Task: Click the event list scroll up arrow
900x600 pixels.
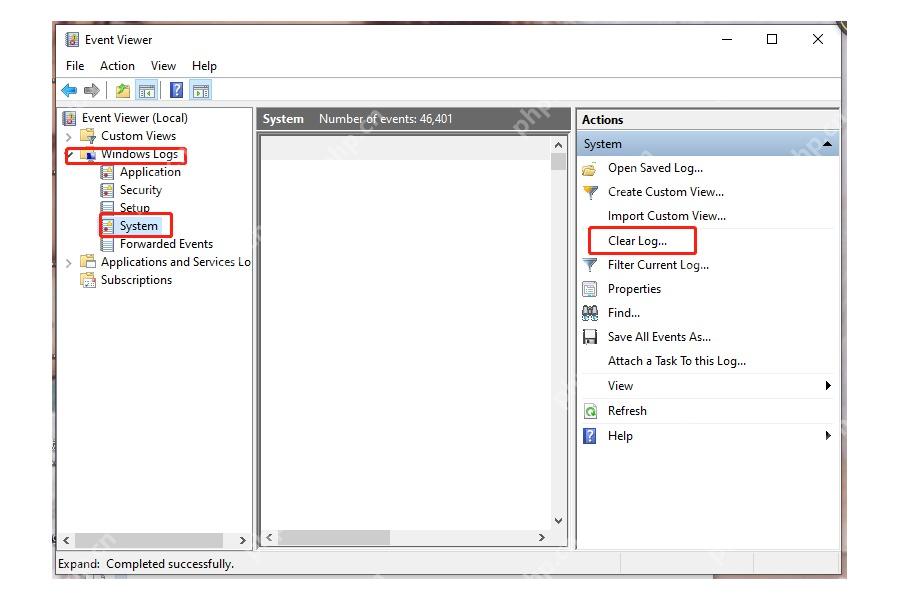Action: [x=558, y=145]
